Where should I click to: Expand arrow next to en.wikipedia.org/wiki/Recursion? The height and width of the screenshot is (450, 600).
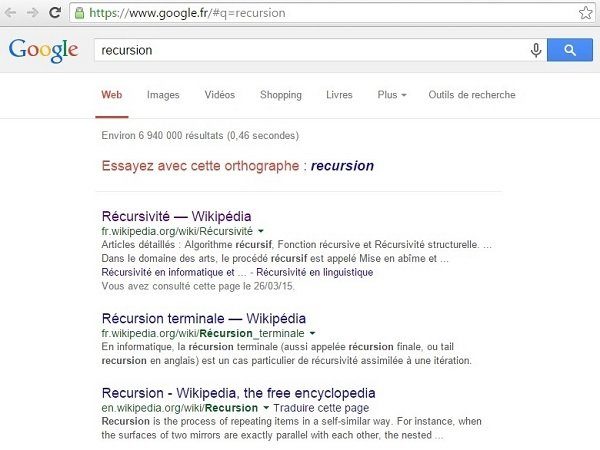coord(266,408)
